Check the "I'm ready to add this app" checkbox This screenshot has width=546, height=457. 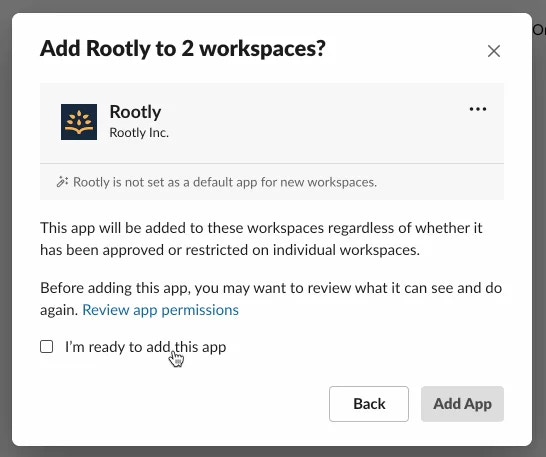pos(47,347)
